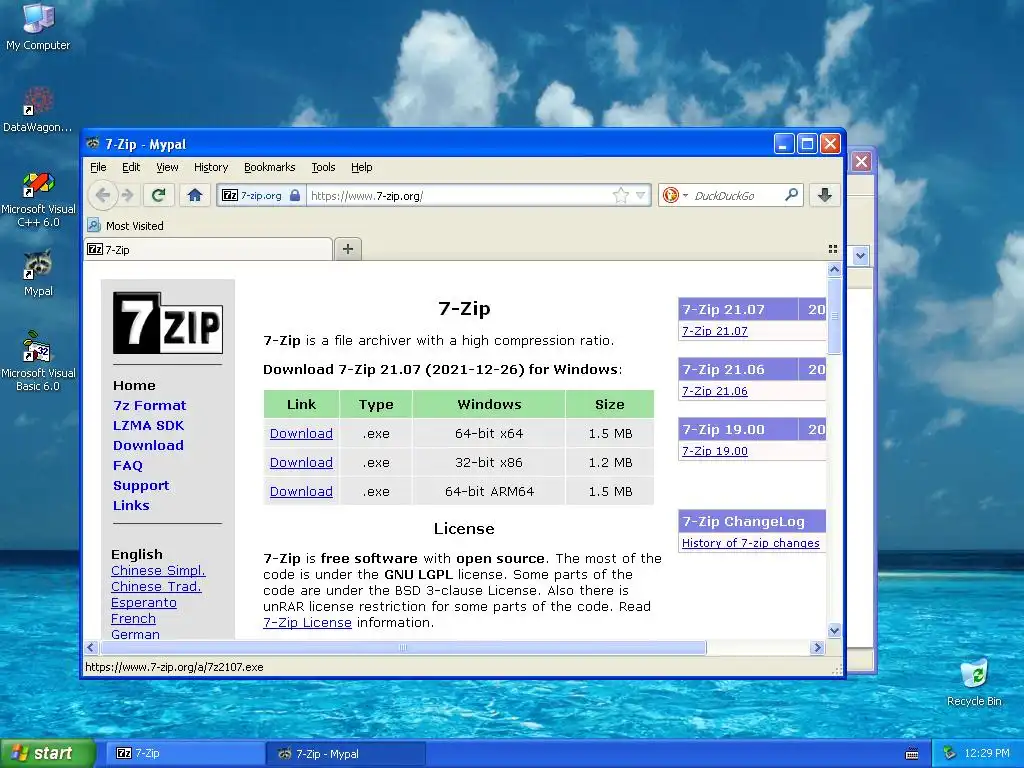The image size is (1024, 768).
Task: Download the 32-bit x86 exe
Action: 301,462
